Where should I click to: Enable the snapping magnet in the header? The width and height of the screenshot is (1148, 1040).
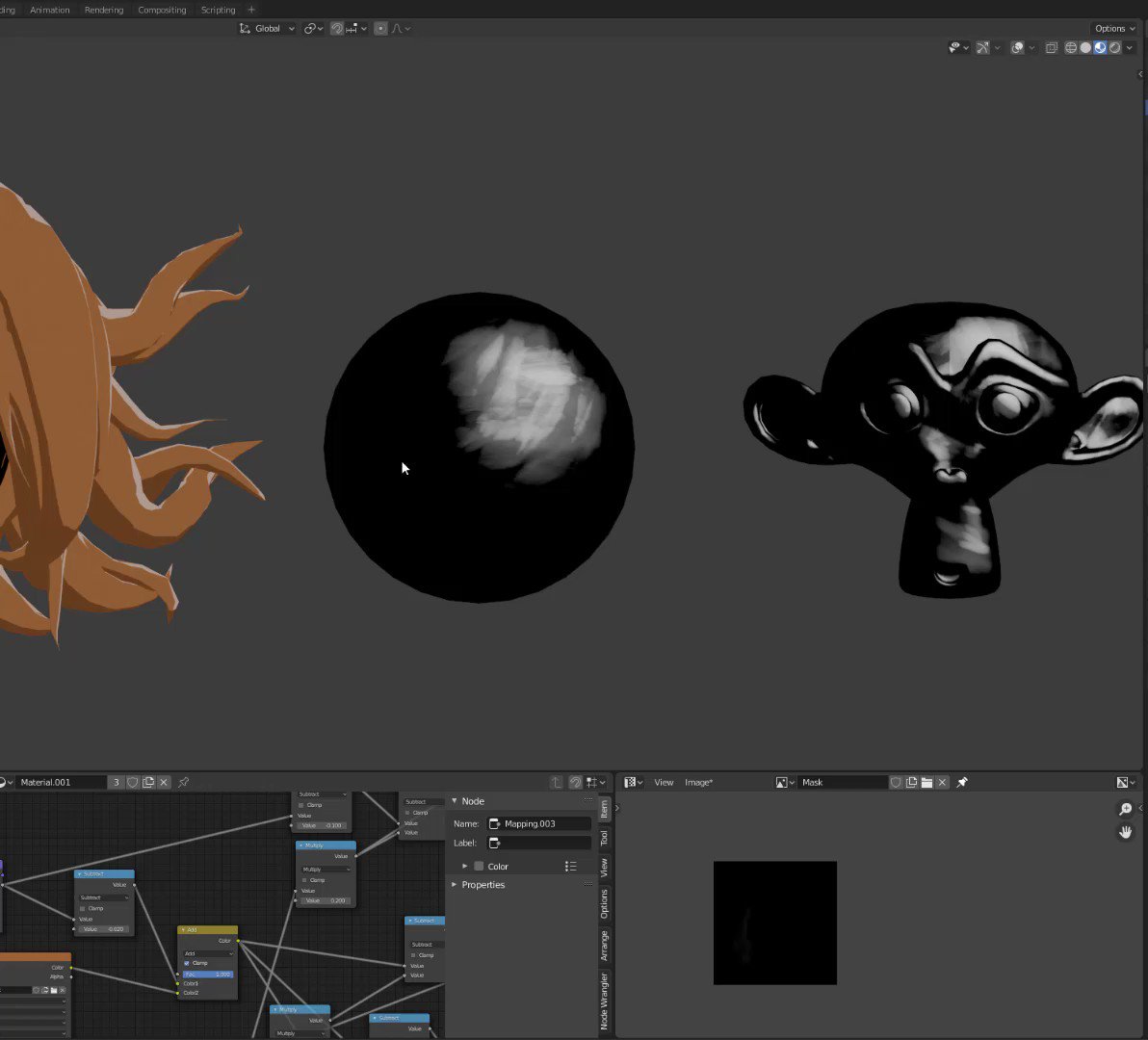tap(336, 28)
